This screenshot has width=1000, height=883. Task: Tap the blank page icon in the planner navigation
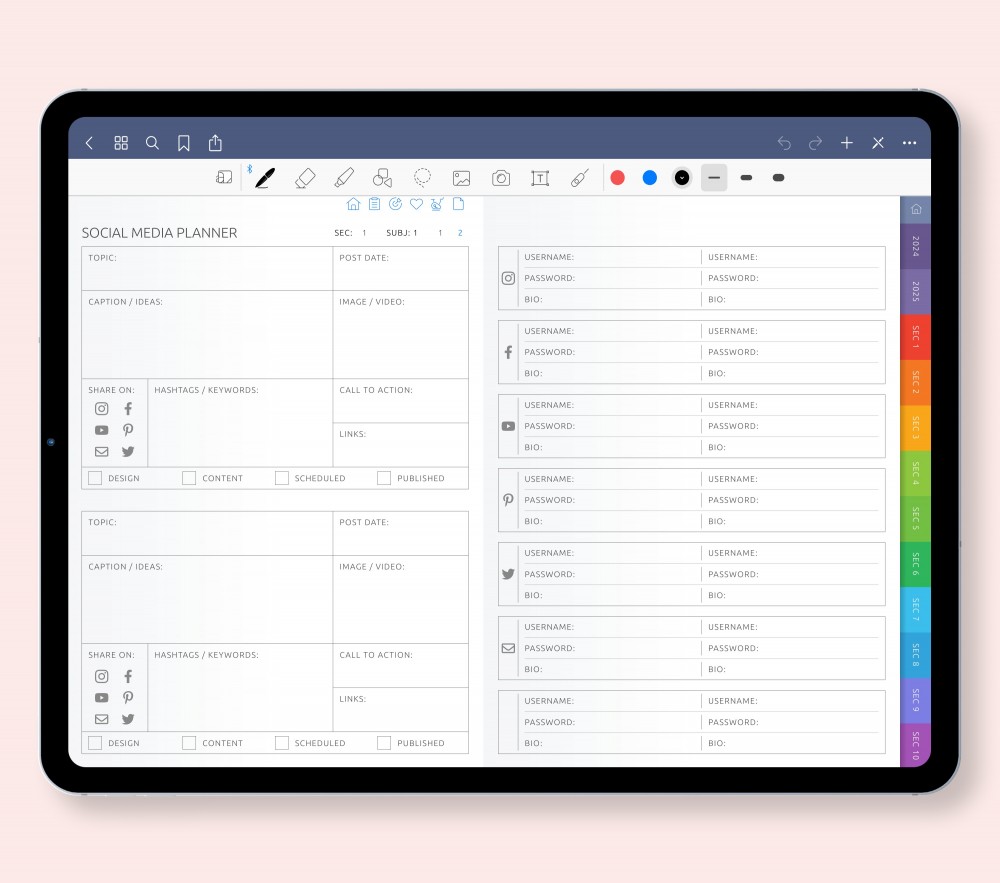tap(458, 204)
